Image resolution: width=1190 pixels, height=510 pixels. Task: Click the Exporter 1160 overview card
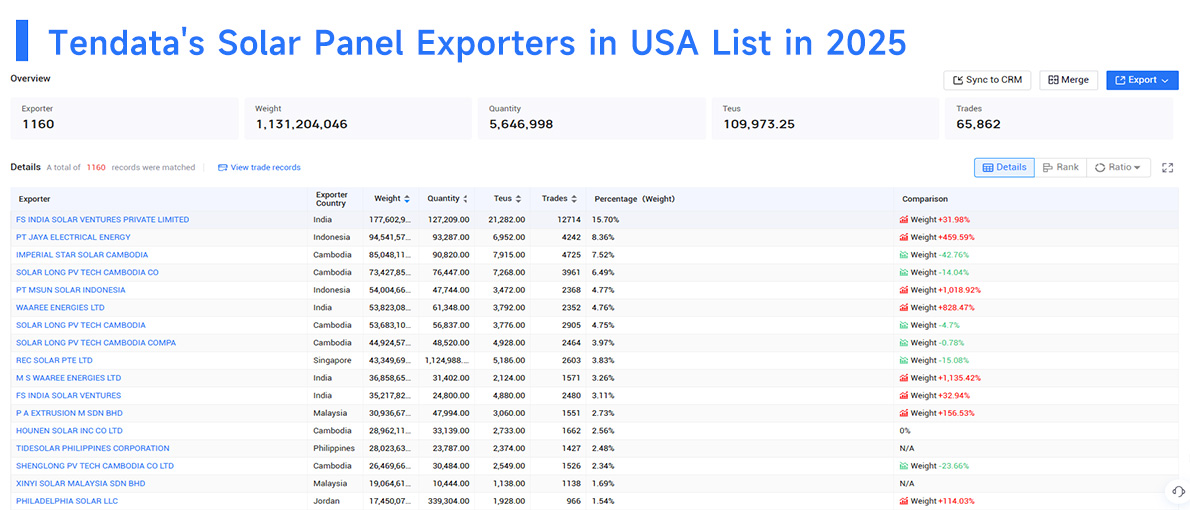[x=123, y=118]
